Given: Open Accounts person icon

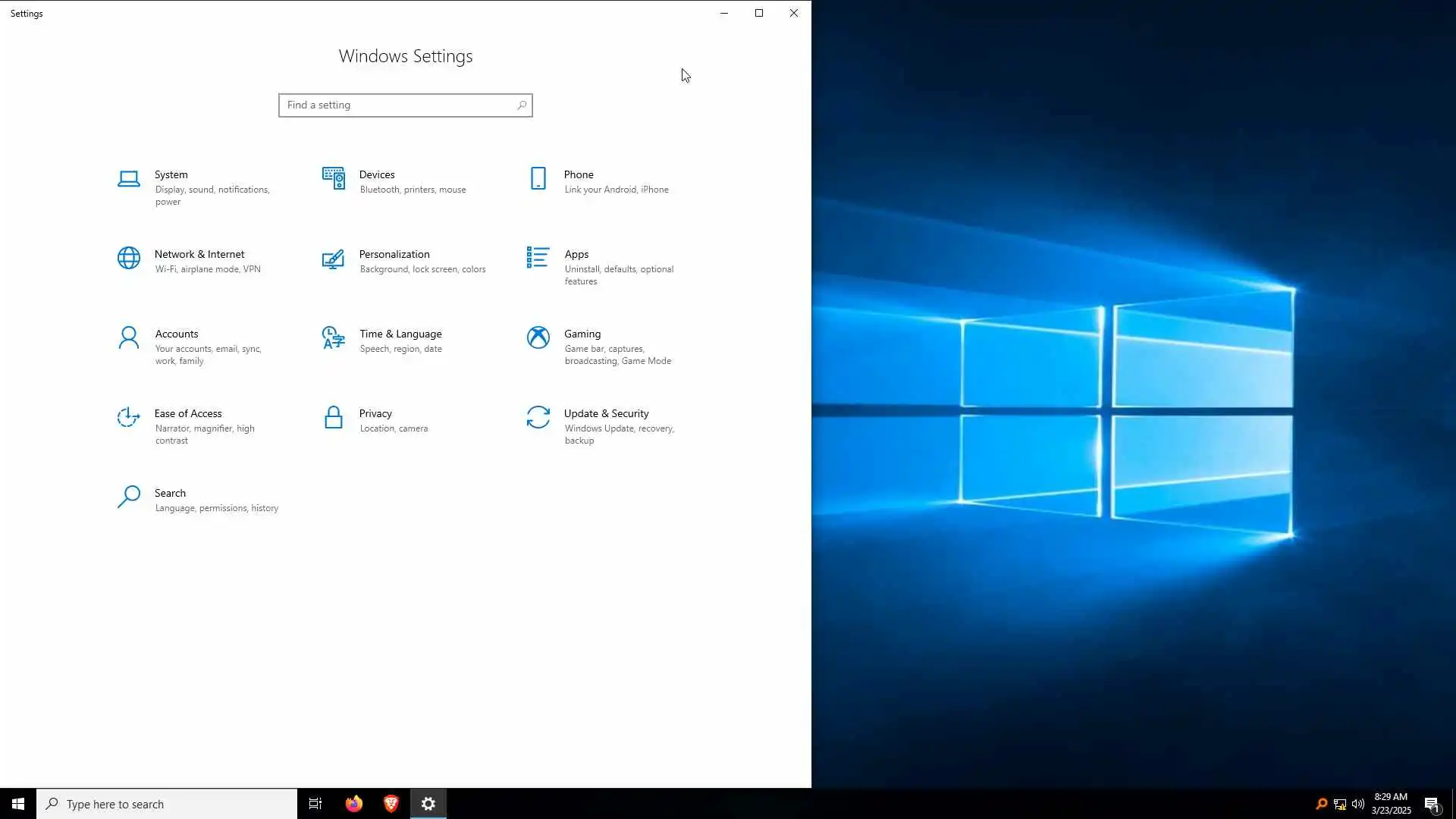Looking at the screenshot, I should click(129, 338).
